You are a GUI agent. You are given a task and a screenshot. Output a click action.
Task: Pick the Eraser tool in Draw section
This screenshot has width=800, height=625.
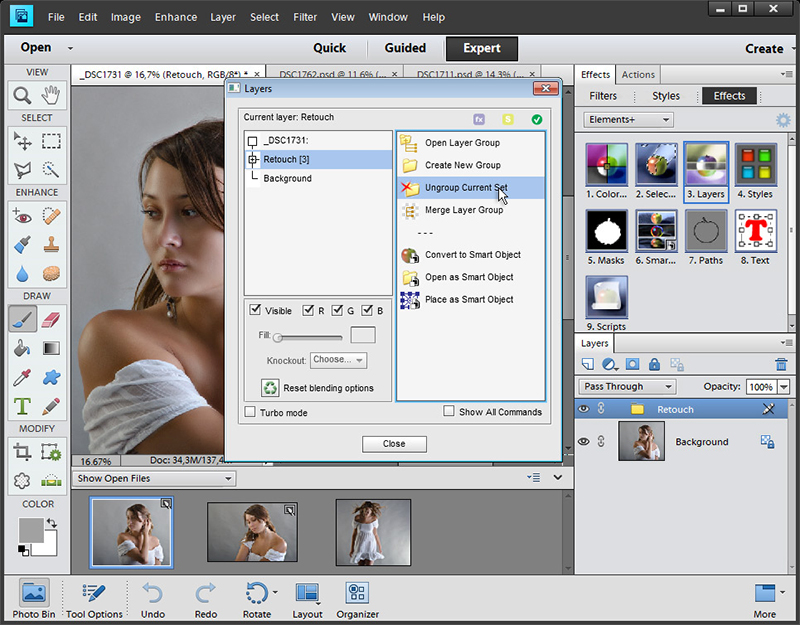(x=51, y=319)
